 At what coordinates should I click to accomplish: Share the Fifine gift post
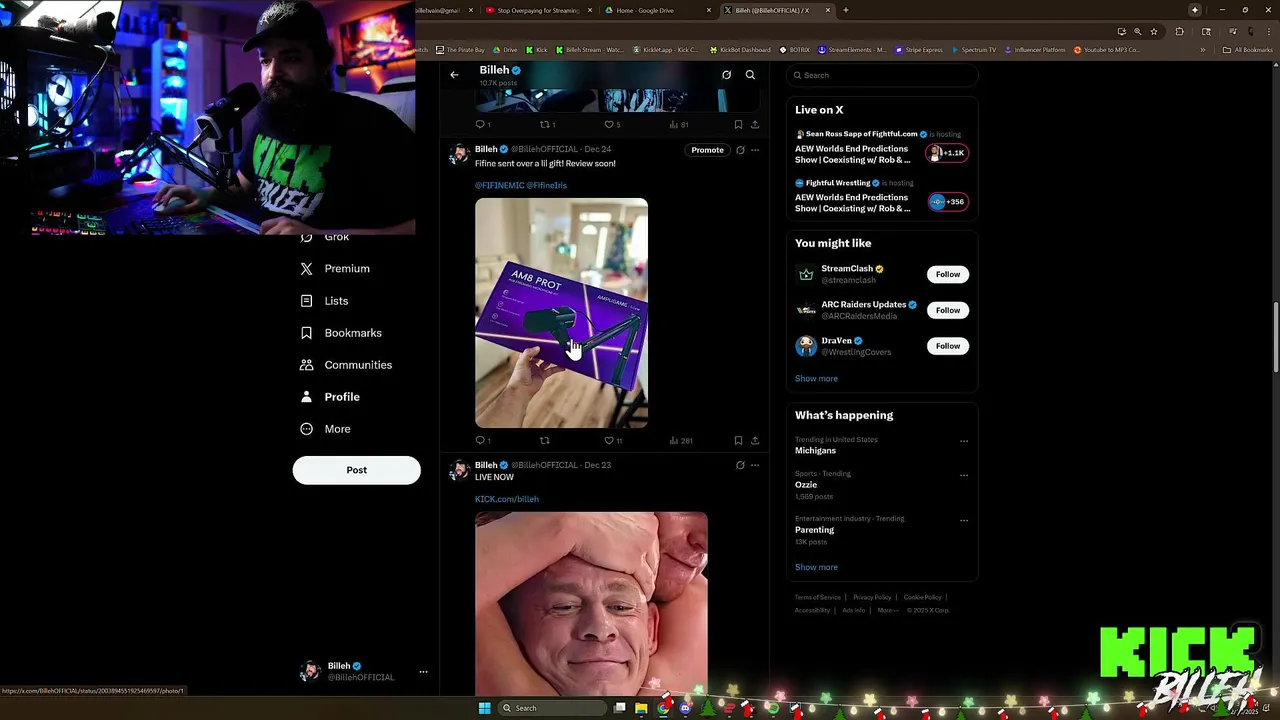(x=755, y=440)
